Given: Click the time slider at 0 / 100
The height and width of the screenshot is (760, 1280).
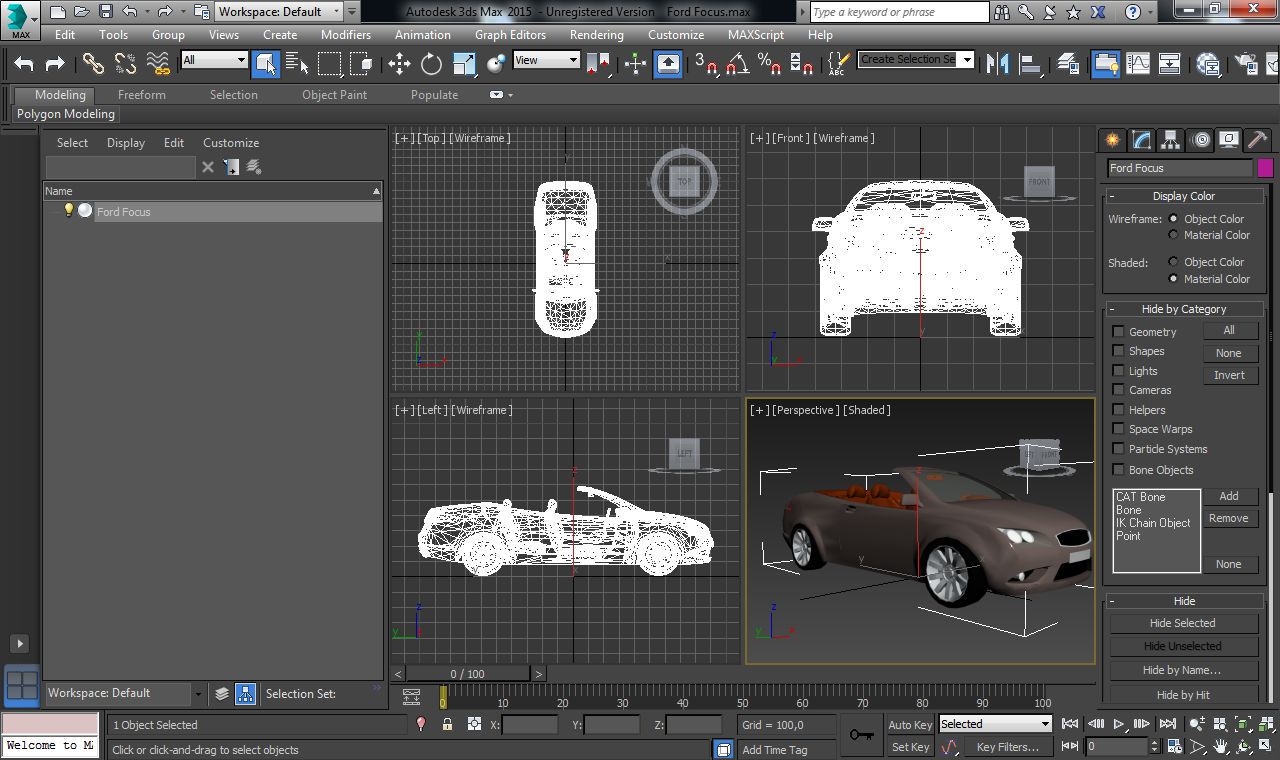Looking at the screenshot, I should [467, 674].
